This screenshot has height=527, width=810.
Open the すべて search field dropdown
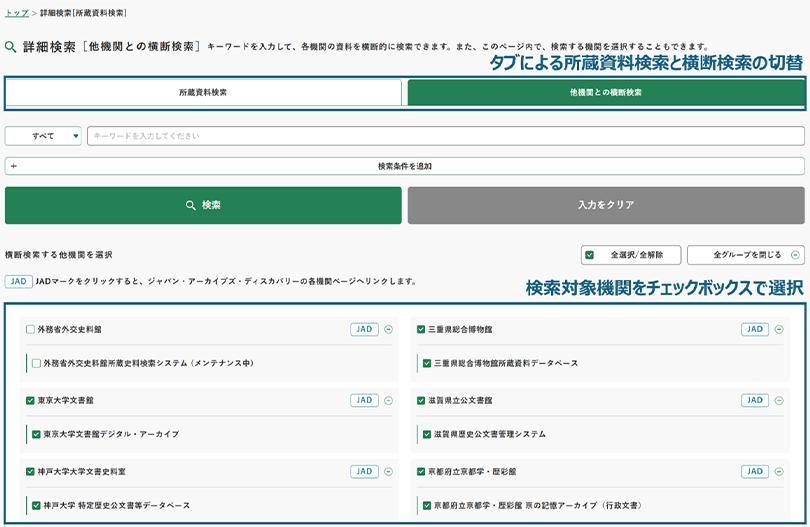(43, 136)
